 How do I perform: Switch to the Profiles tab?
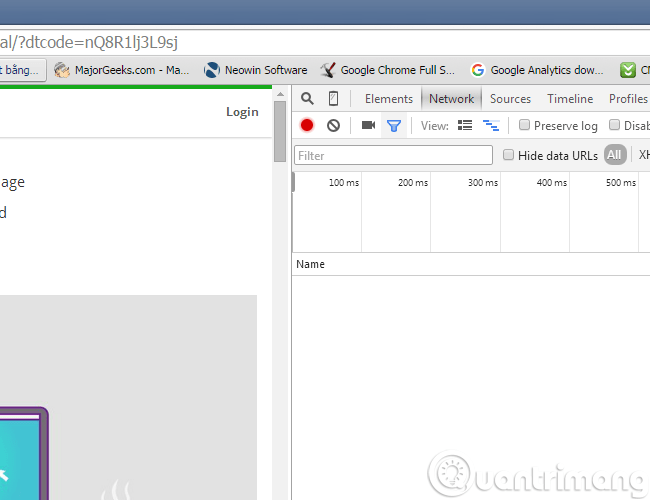click(628, 99)
